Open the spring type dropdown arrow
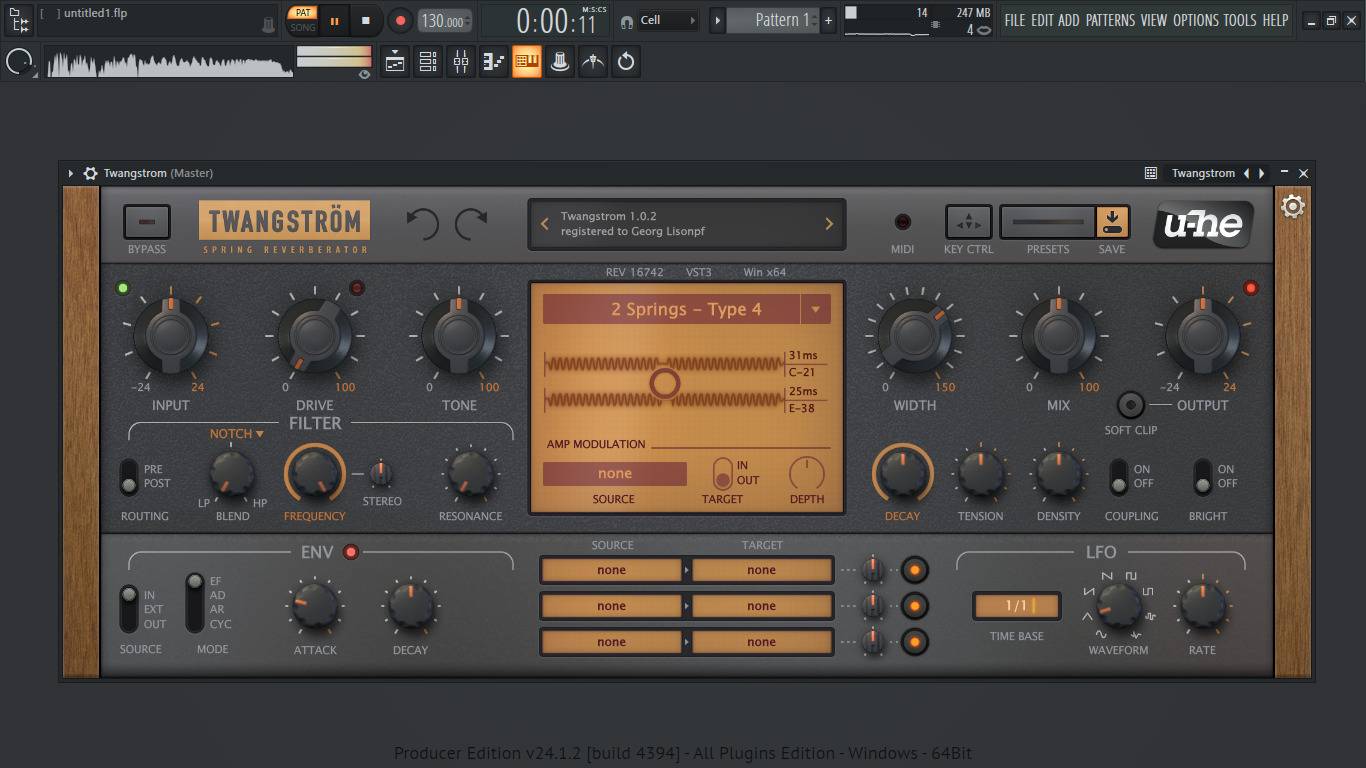Screen dimensions: 1366x768 (815, 309)
